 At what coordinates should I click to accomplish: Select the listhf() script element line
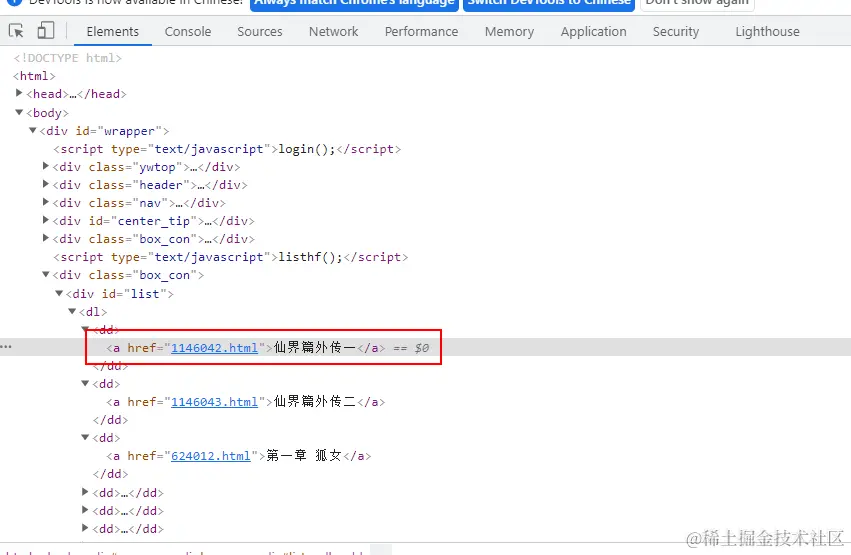tap(230, 257)
